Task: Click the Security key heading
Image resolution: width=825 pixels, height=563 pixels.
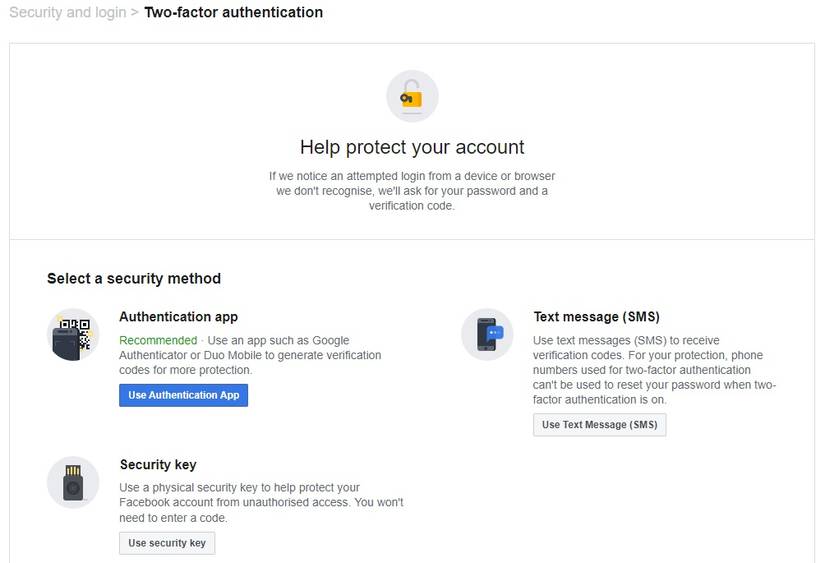Action: click(x=158, y=465)
